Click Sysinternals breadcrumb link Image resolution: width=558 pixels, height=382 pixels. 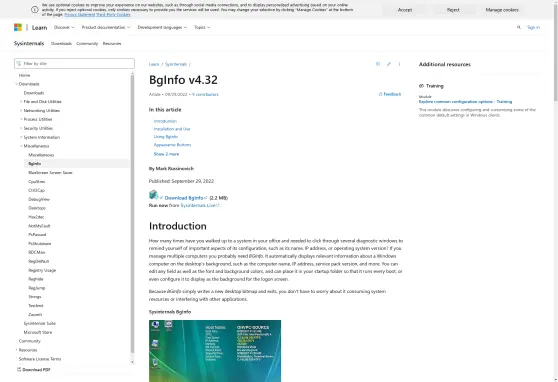point(176,64)
